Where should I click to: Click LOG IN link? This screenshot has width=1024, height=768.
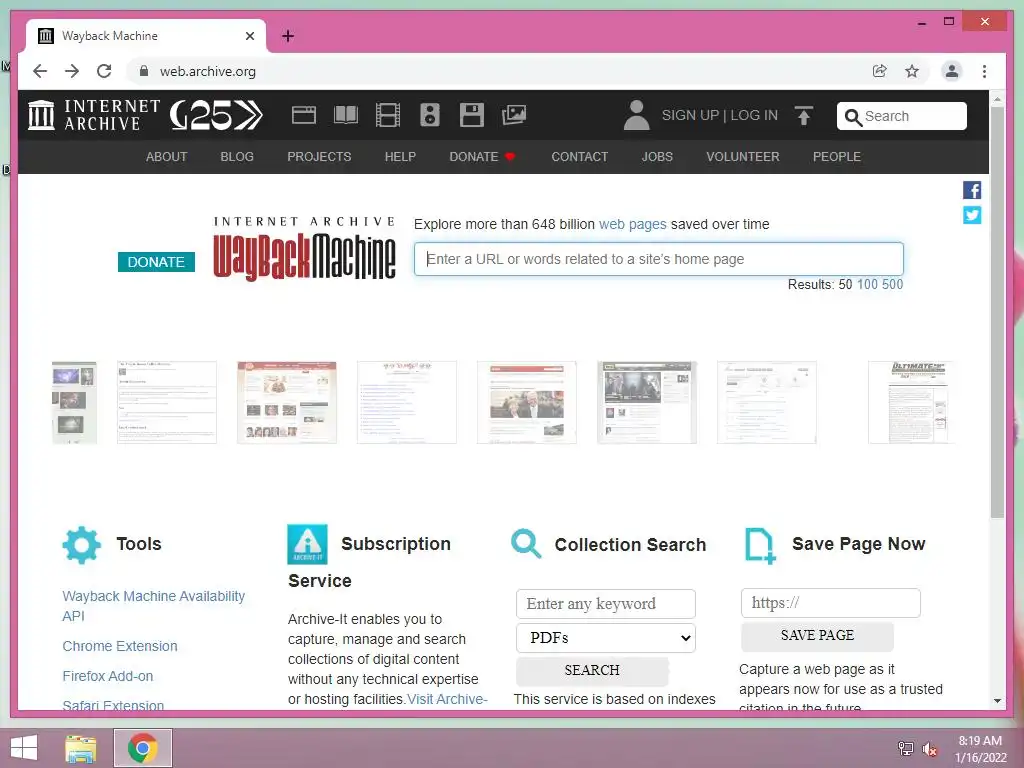754,116
